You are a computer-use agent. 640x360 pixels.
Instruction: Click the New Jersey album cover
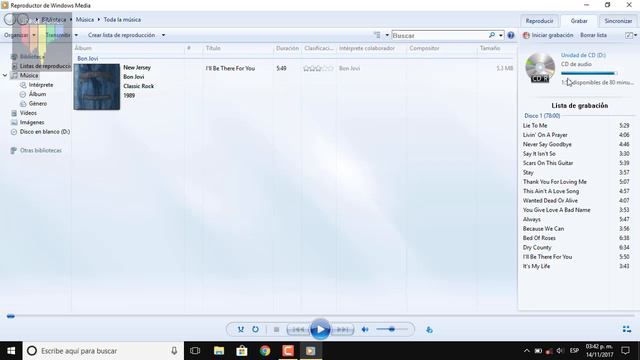click(97, 87)
